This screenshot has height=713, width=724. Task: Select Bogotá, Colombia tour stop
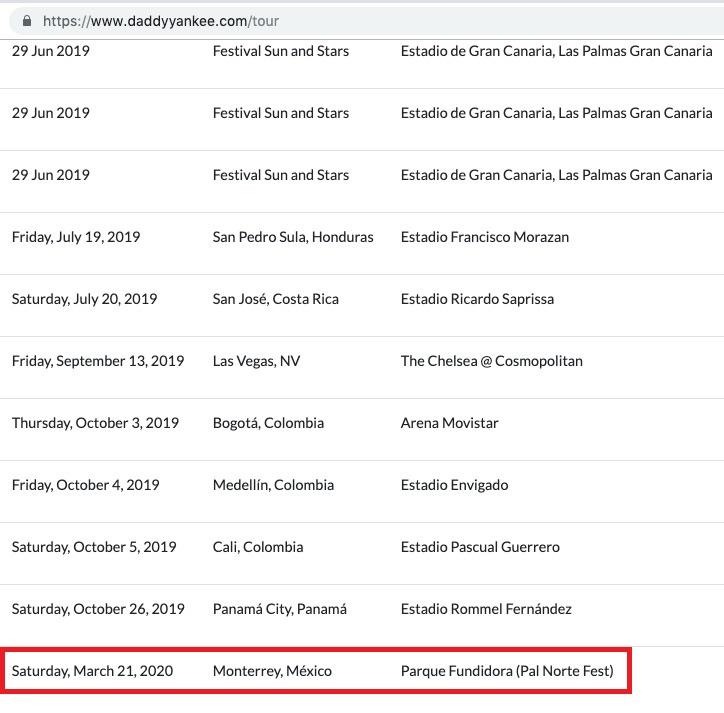click(x=268, y=423)
